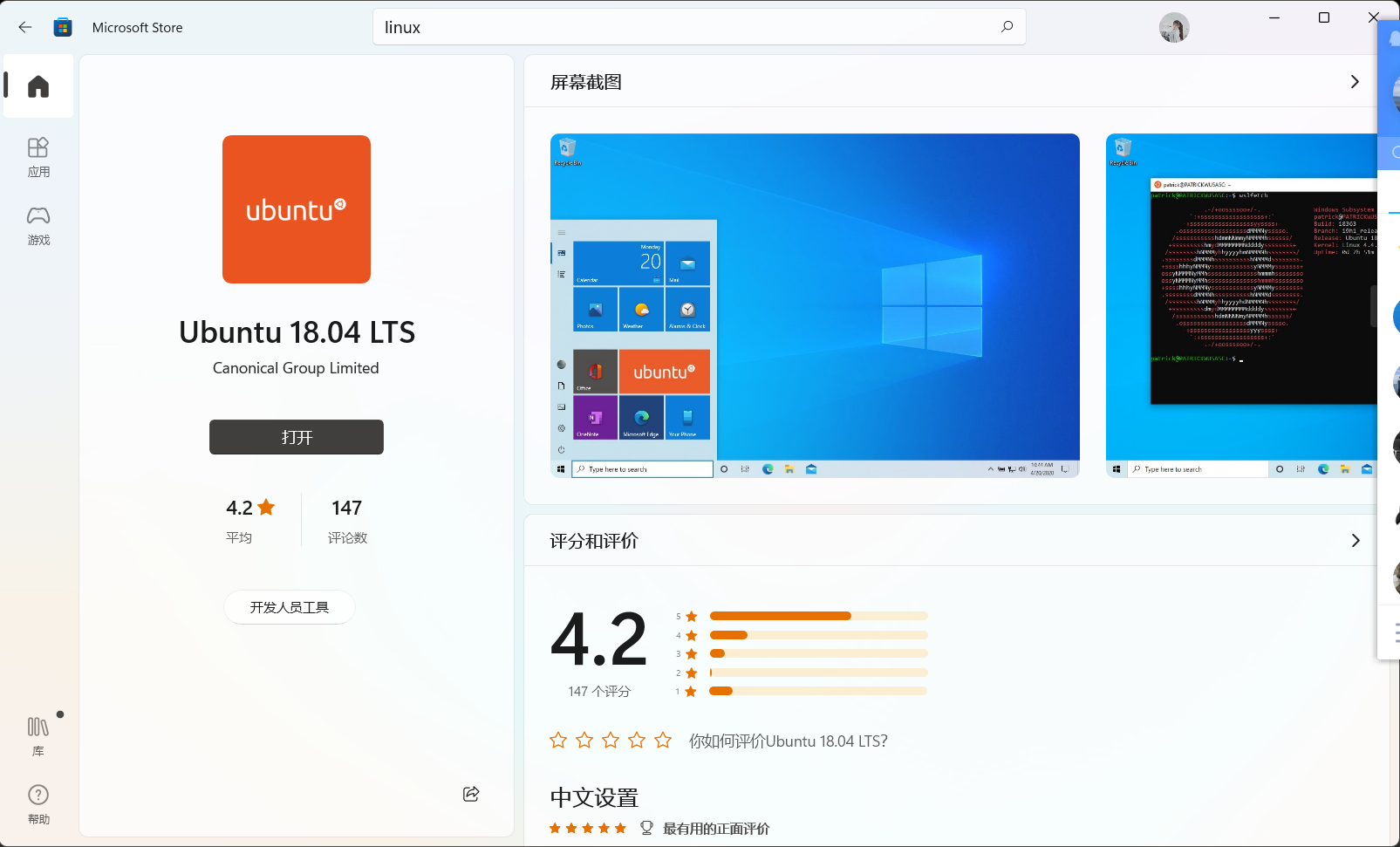1400x847 pixels.
Task: Open the 库 (Library) section
Action: tap(38, 736)
